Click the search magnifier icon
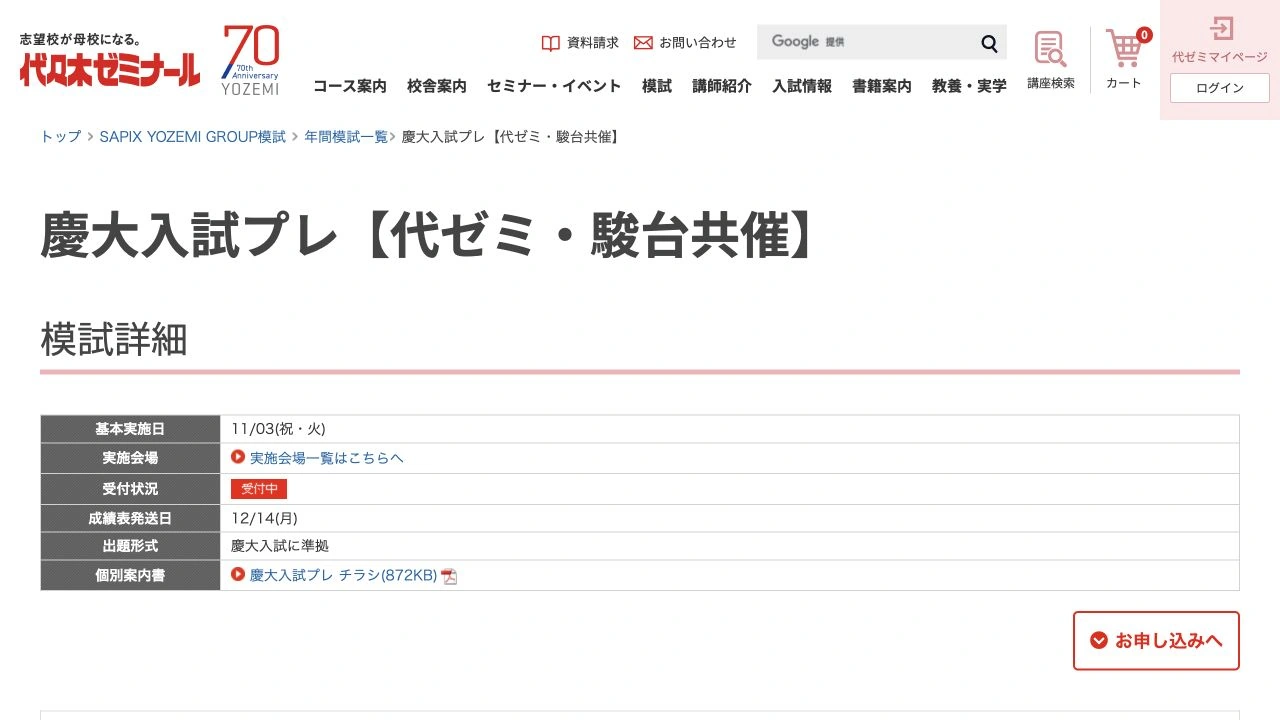Screen dimensions: 1280x720 tap(989, 43)
